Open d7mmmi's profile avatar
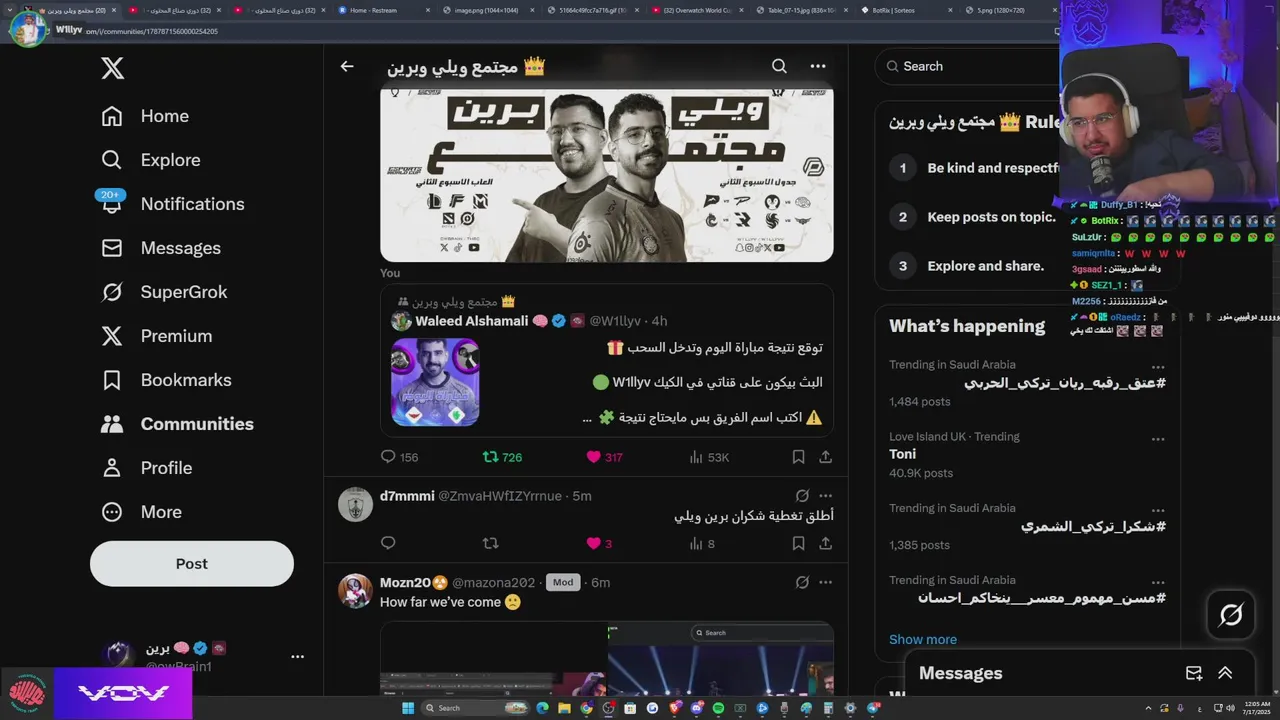The height and width of the screenshot is (720, 1280). [355, 504]
